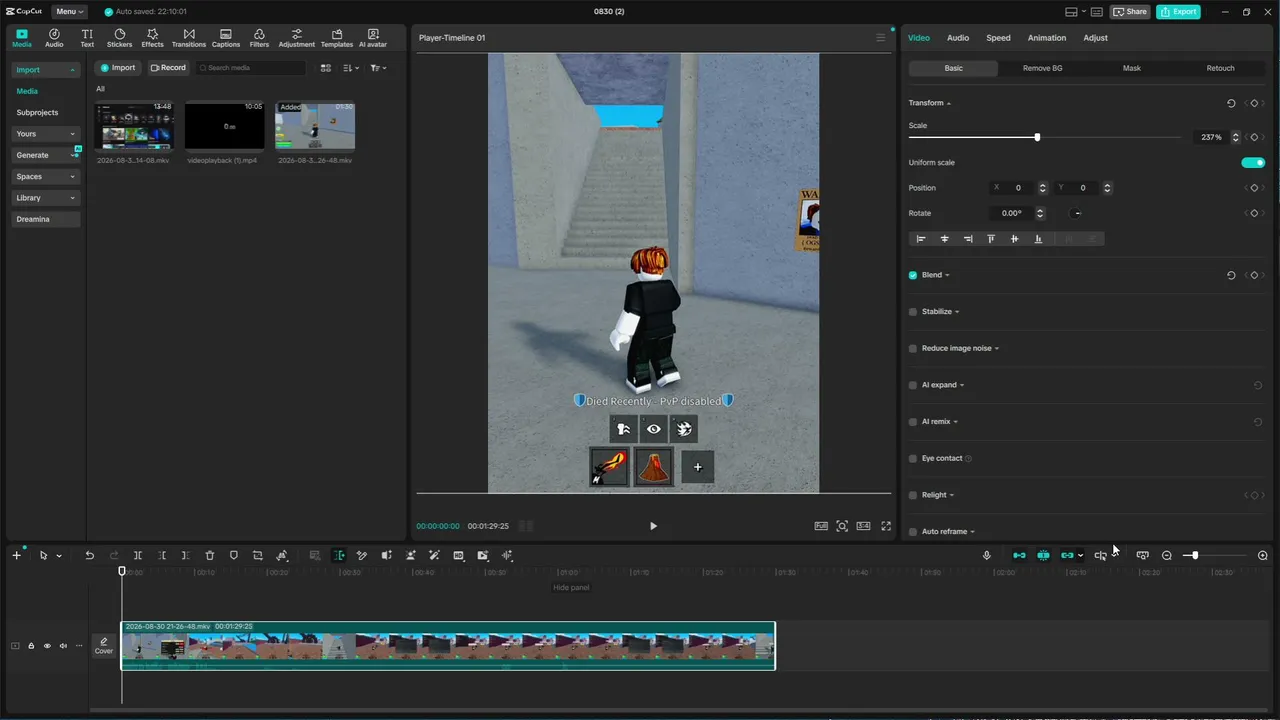
Task: Toggle the Uniform scale switch
Action: (x=1253, y=163)
